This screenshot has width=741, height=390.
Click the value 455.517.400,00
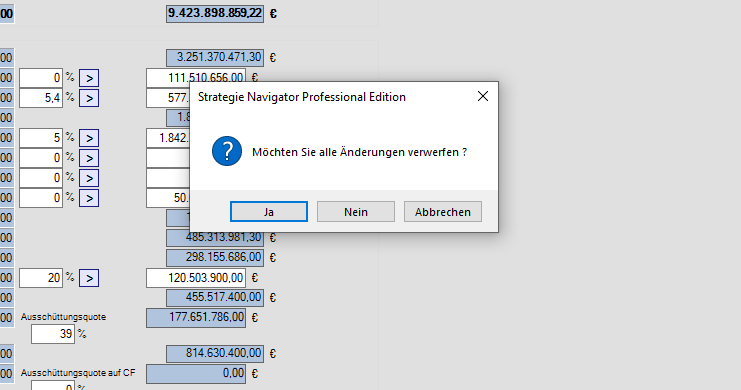[x=215, y=297]
